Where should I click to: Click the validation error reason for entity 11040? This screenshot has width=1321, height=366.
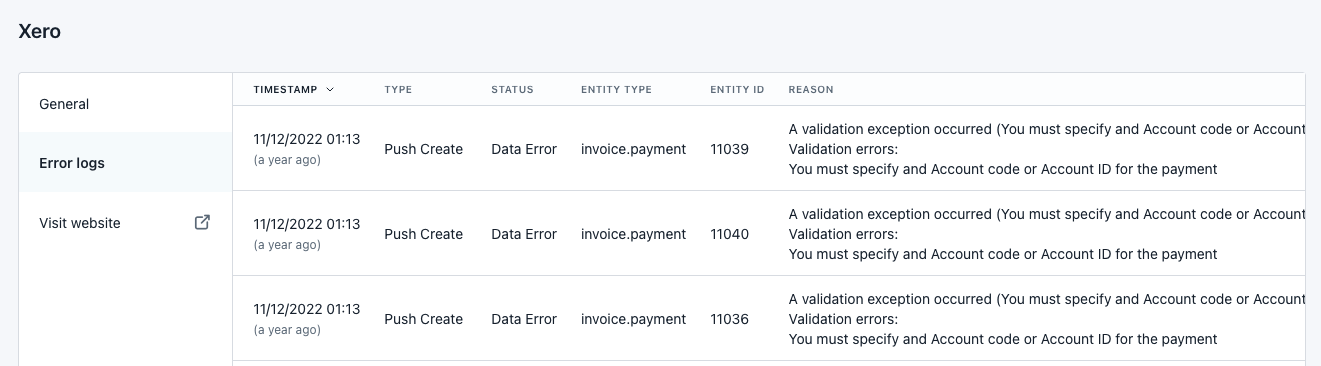pos(1046,234)
